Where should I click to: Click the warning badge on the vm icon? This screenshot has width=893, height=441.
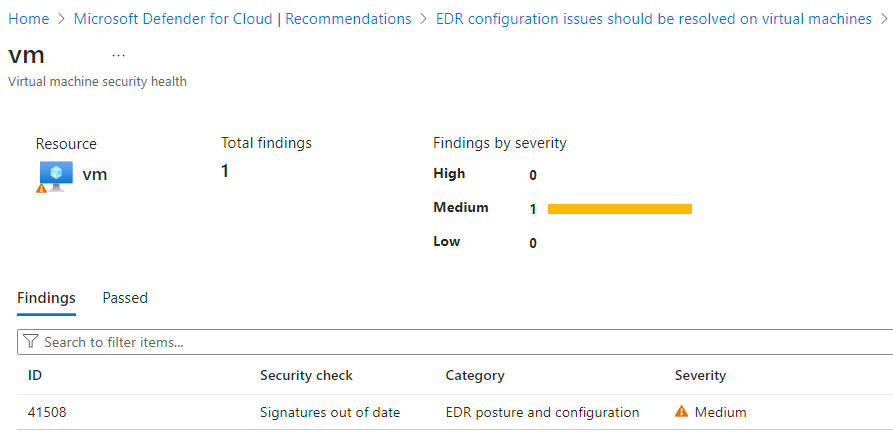click(x=42, y=188)
